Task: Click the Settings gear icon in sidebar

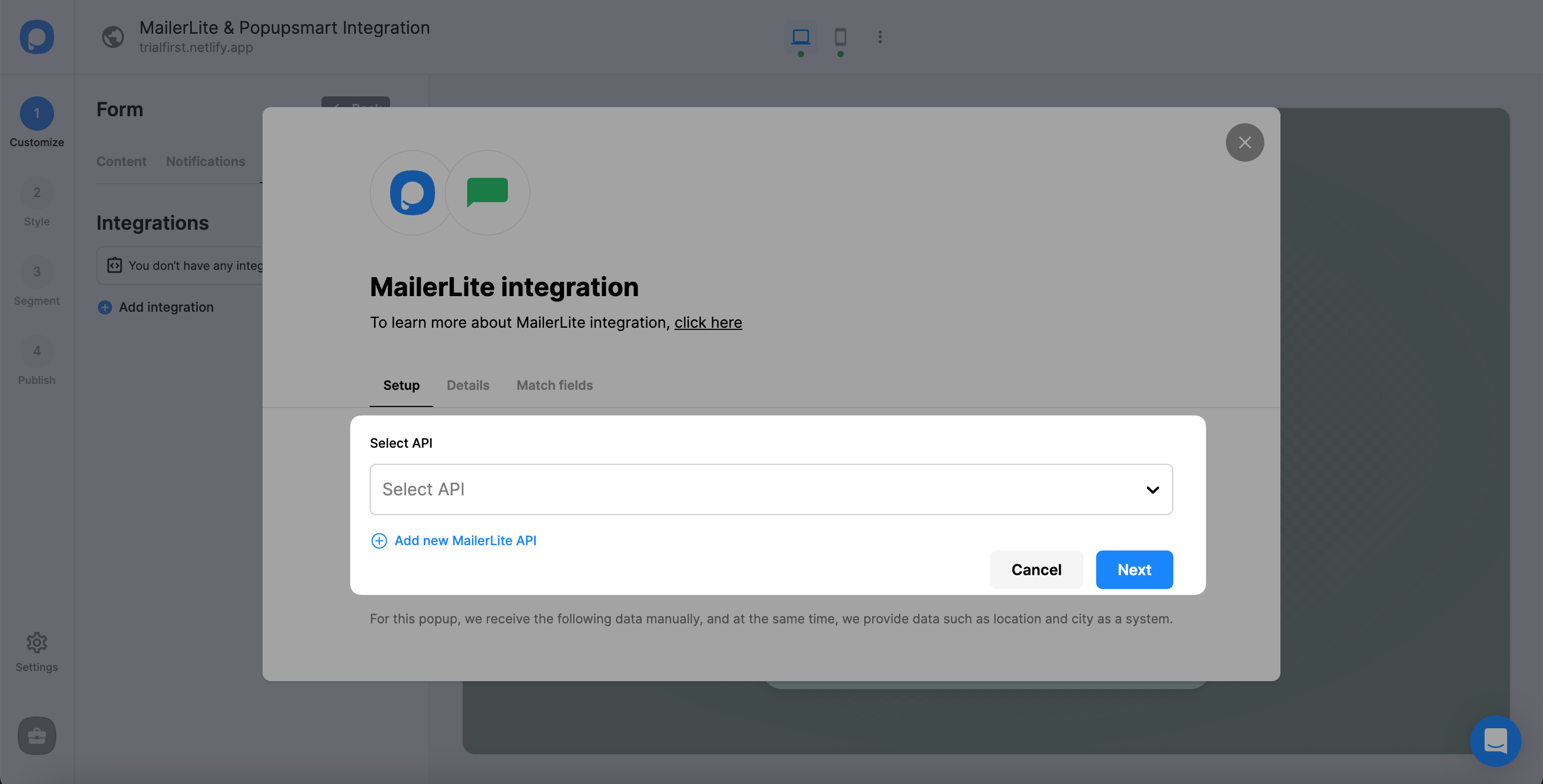Action: [36, 642]
